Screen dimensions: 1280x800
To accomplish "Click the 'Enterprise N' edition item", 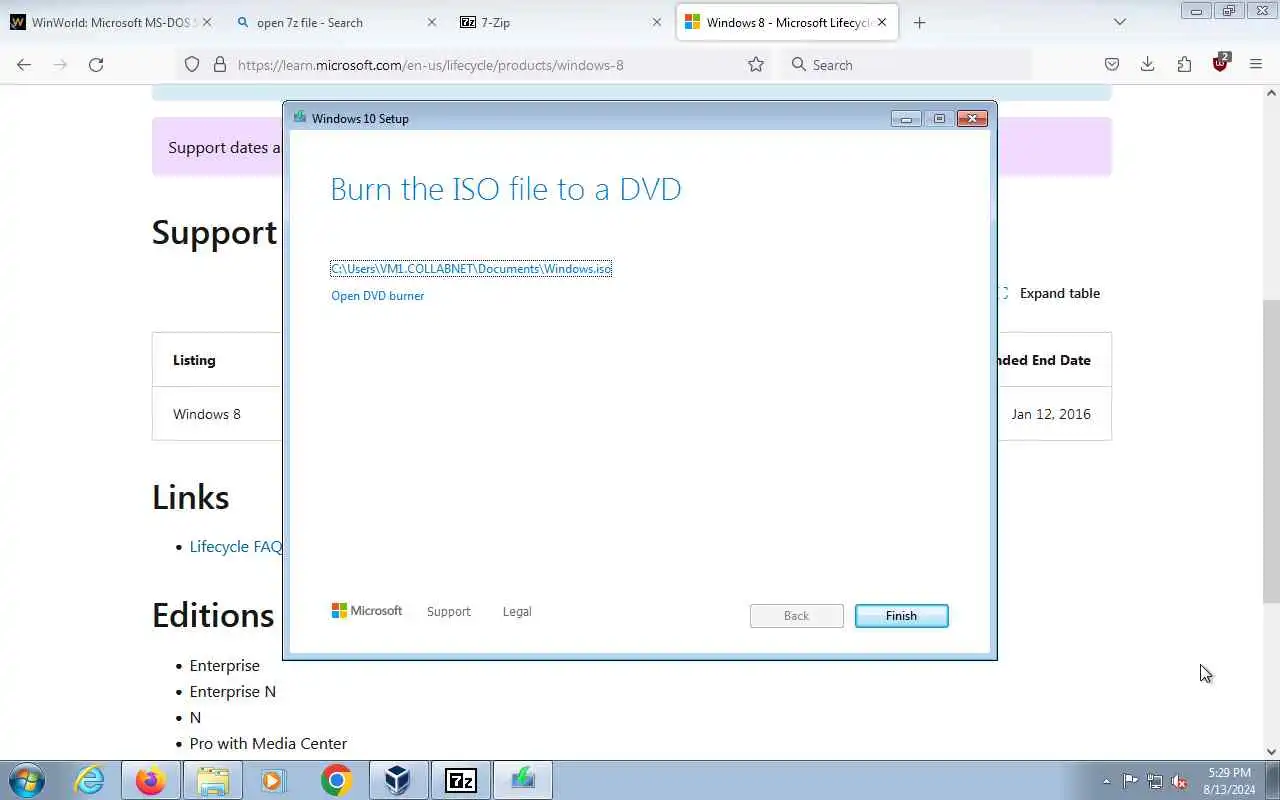I will [x=233, y=691].
